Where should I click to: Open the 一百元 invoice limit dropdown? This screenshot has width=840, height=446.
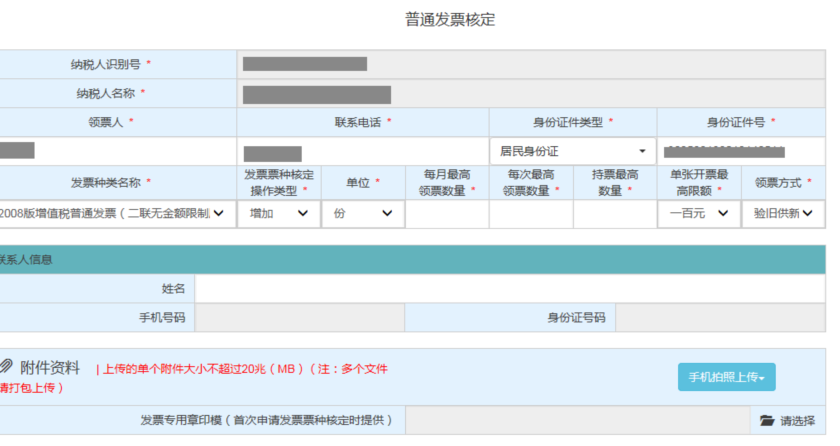698,213
